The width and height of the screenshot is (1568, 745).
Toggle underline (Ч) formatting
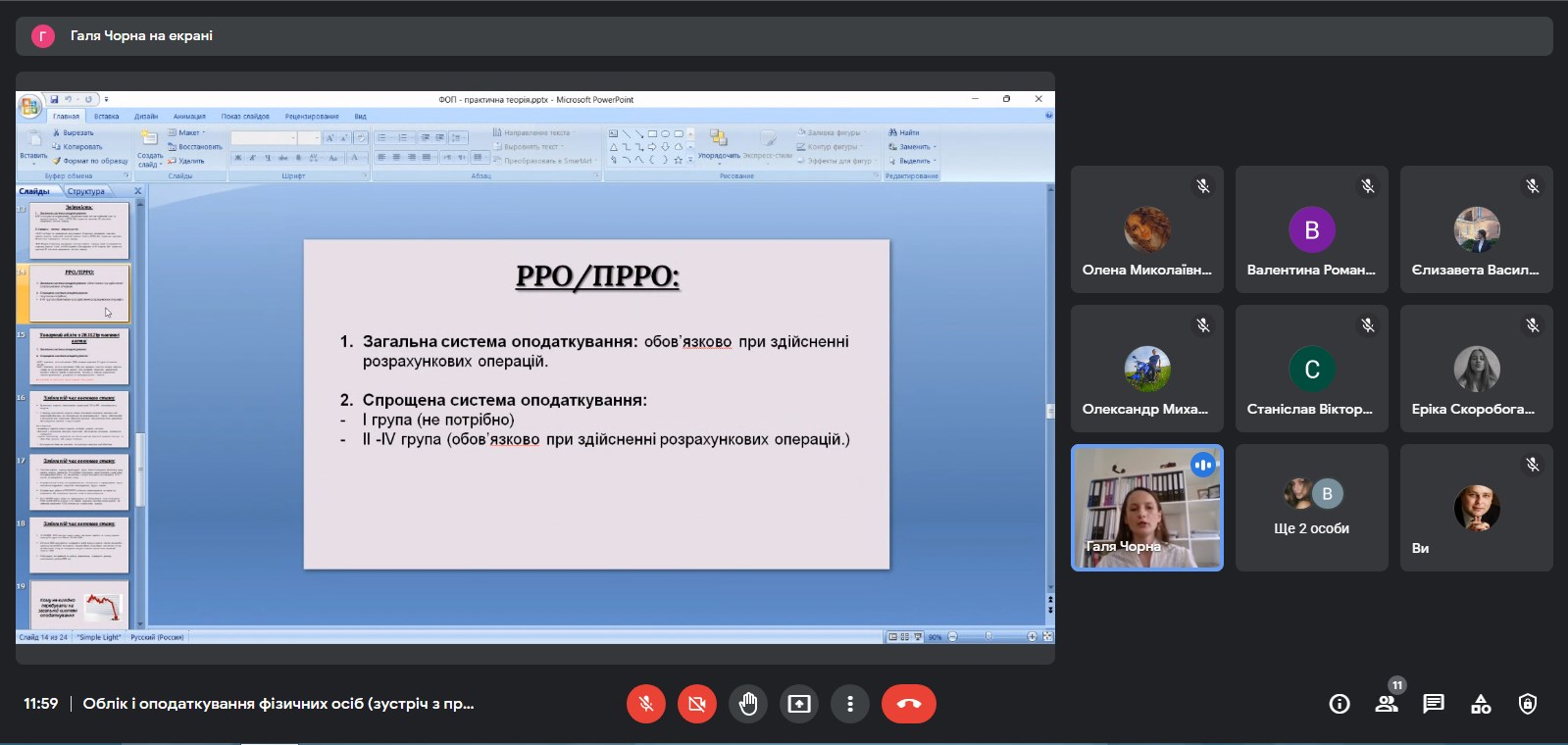tap(267, 157)
